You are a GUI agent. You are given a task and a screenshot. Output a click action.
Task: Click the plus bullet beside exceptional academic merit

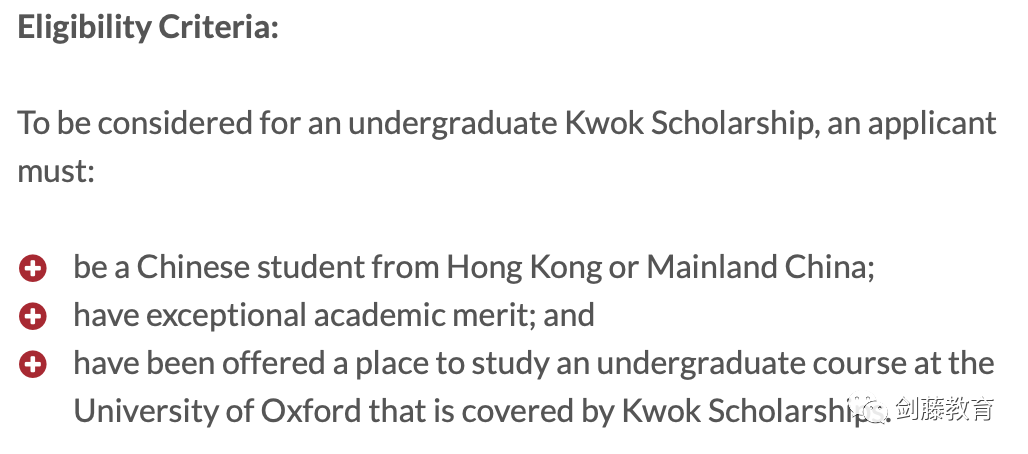coord(32,317)
